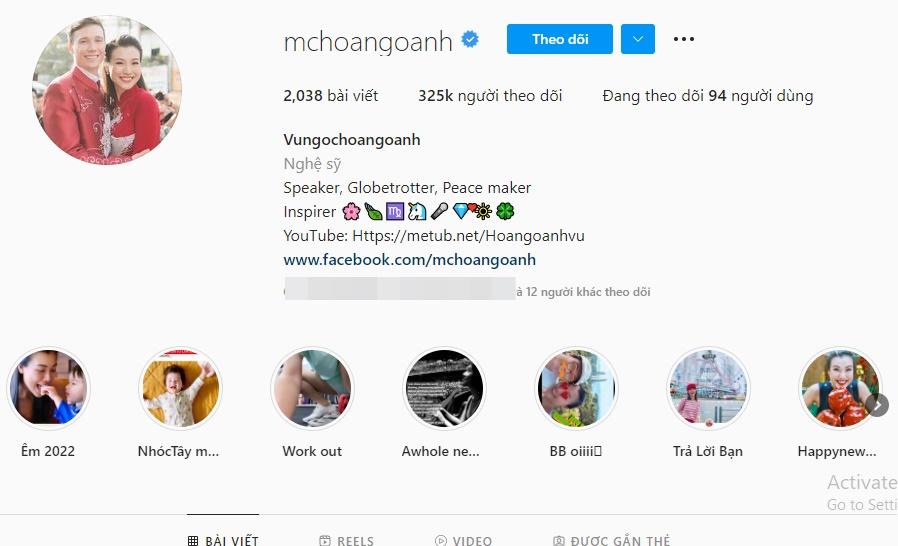The width and height of the screenshot is (898, 546).
Task: Expand the dropdown arrow beside Theo dõi
Action: pos(638,39)
